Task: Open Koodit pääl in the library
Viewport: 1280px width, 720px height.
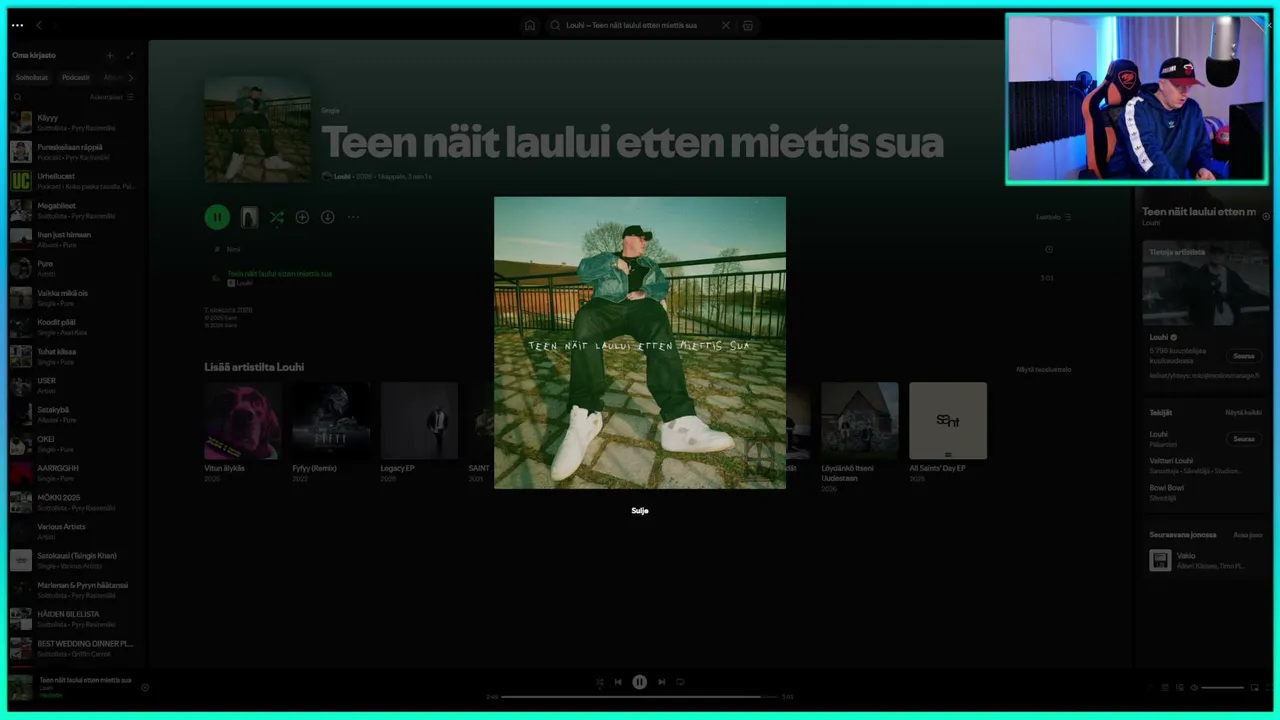Action: click(74, 327)
